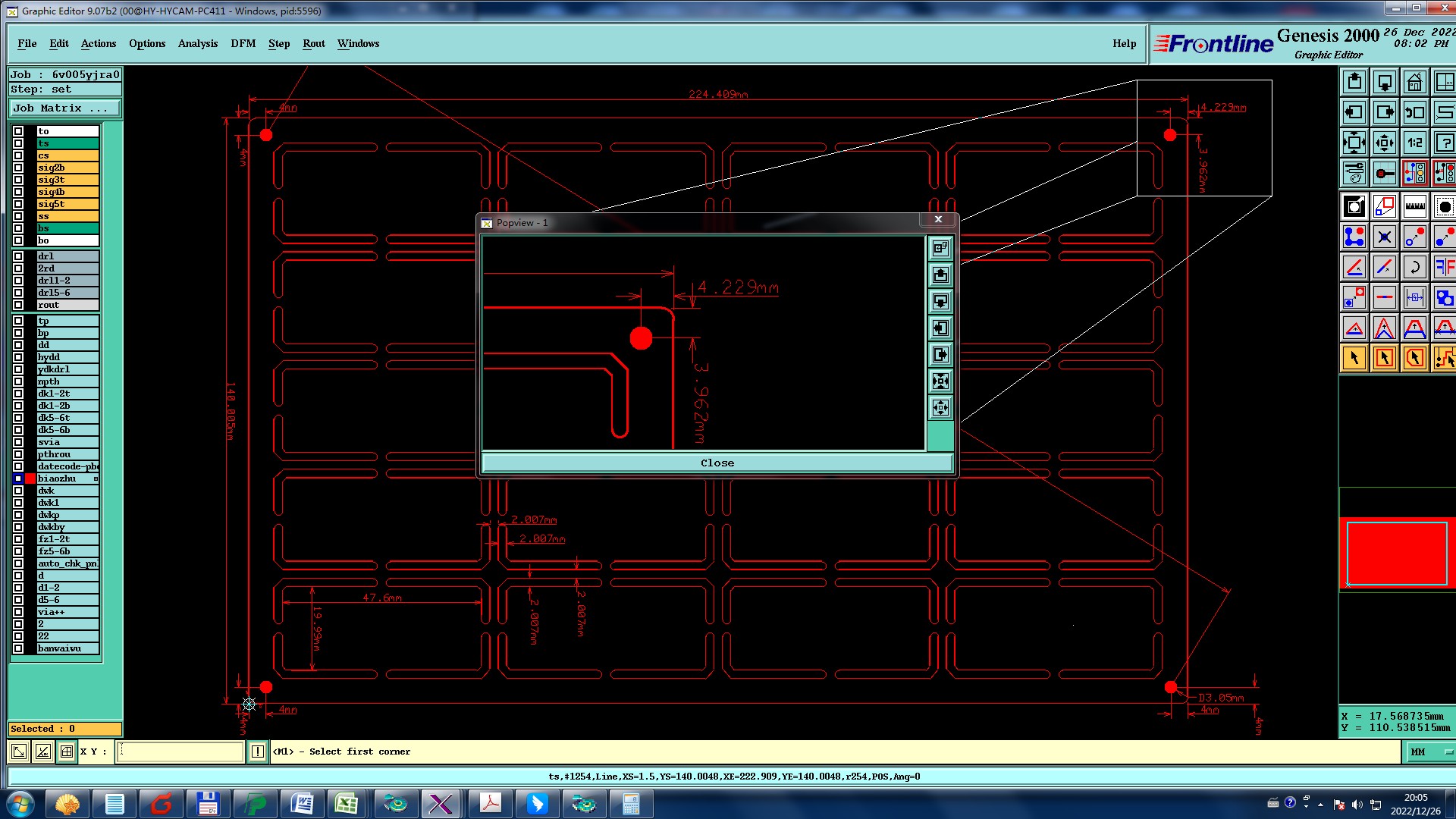
Task: Click the red color swatch beside biaozhu
Action: (30, 479)
